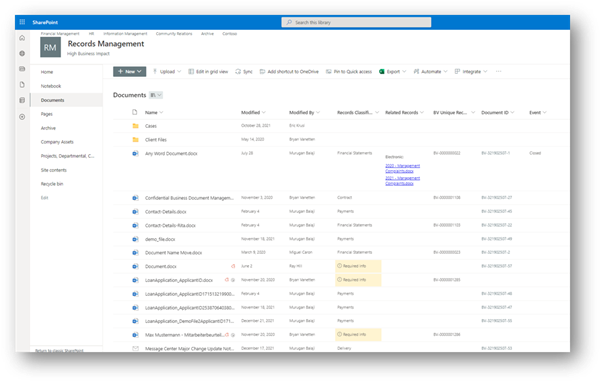Select Home in the left navigation
Viewport: 600px width, 382px height.
47,72
